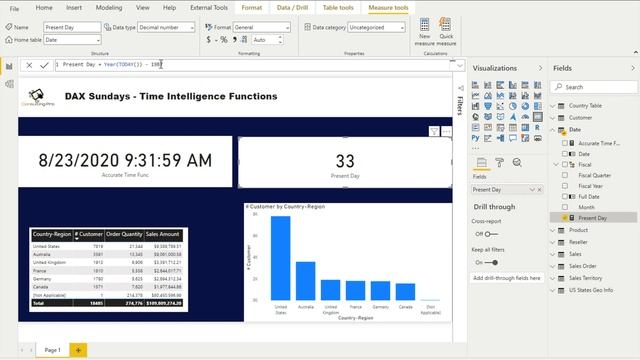Check the Accurate Time F... field
The height and width of the screenshot is (360, 640).
565,143
